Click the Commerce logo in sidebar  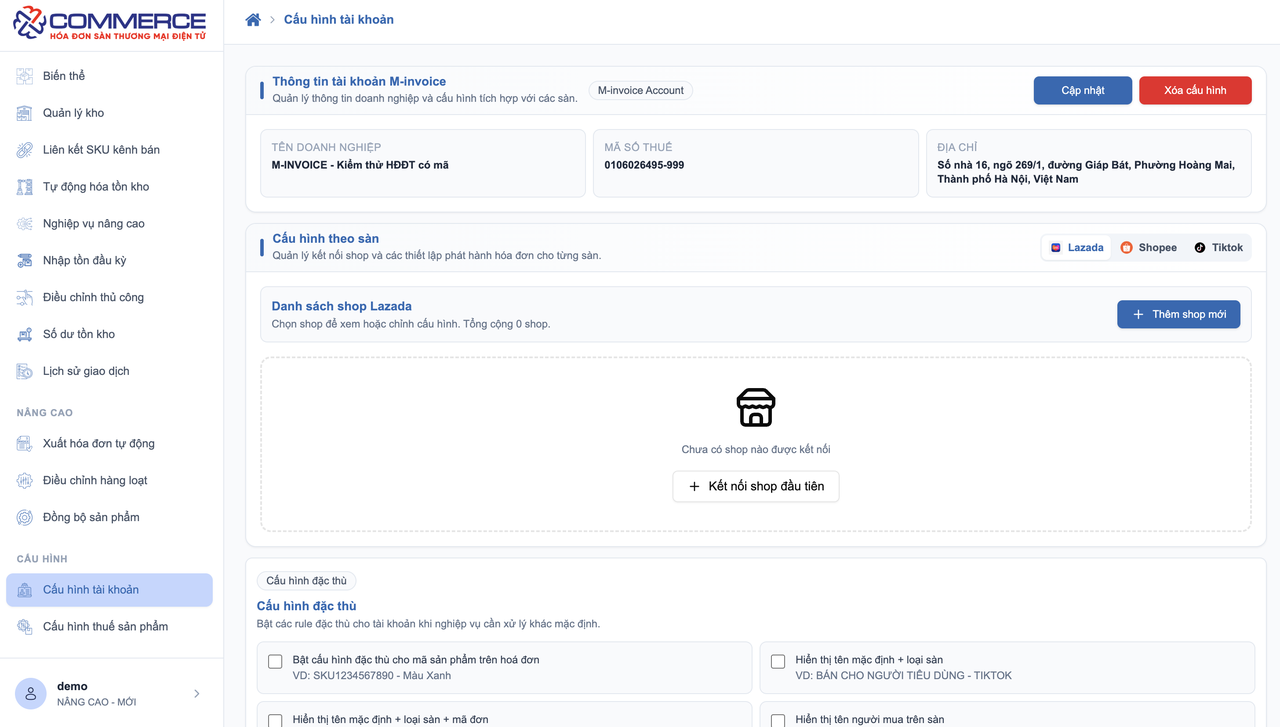click(109, 22)
